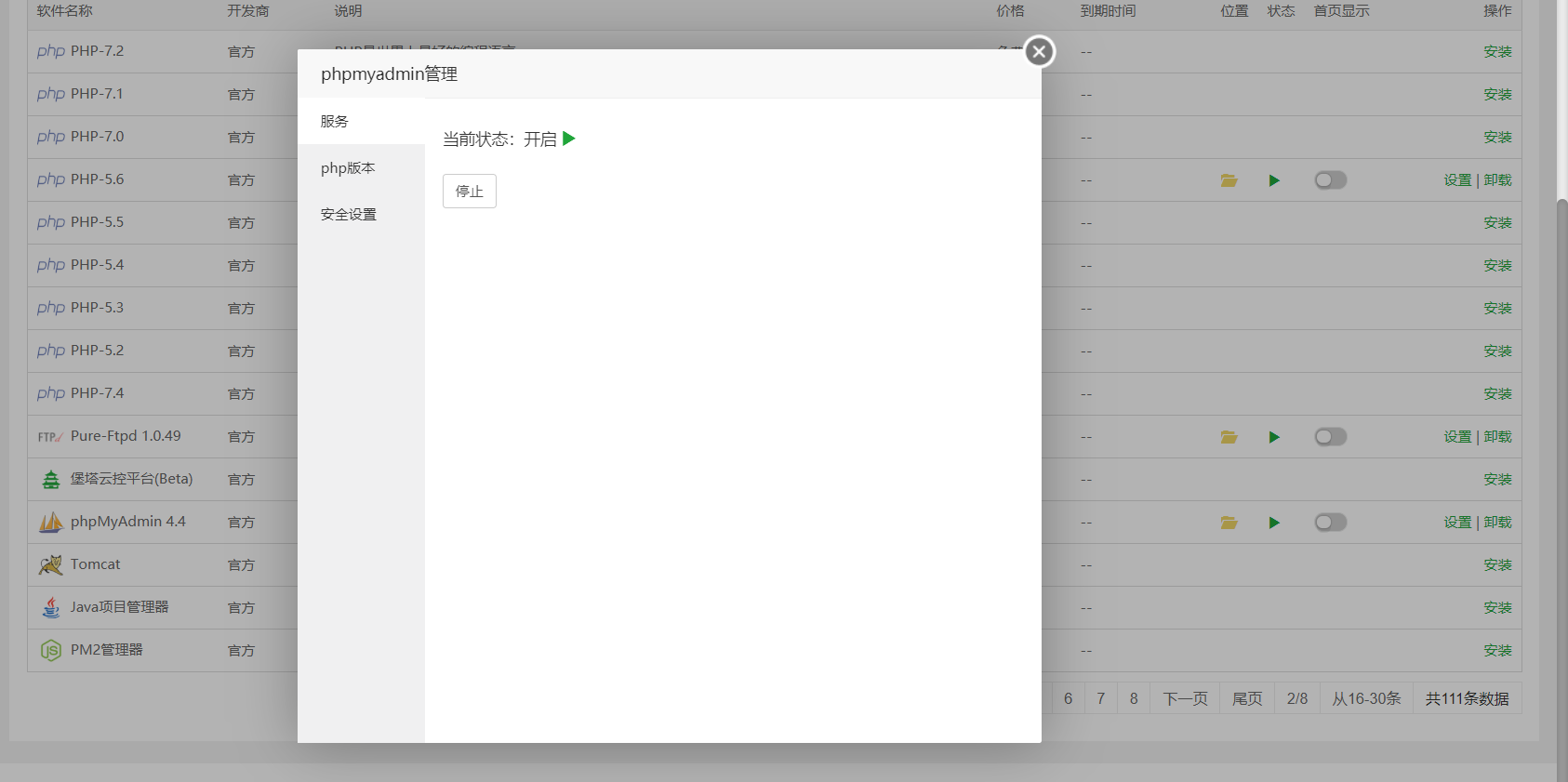Screen dimensions: 1568x782
Task: Click the 到期时间 column header
Action: pyautogui.click(x=1108, y=11)
